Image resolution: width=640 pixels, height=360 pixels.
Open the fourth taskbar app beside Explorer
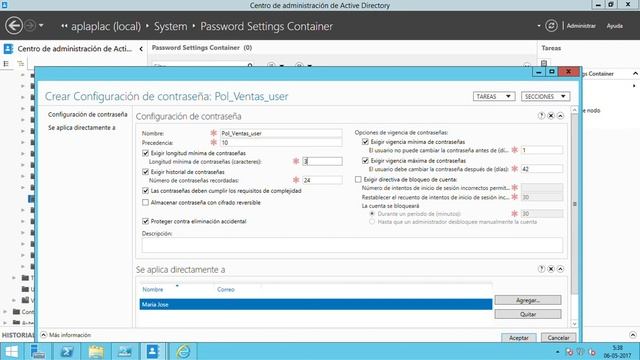click(124, 351)
